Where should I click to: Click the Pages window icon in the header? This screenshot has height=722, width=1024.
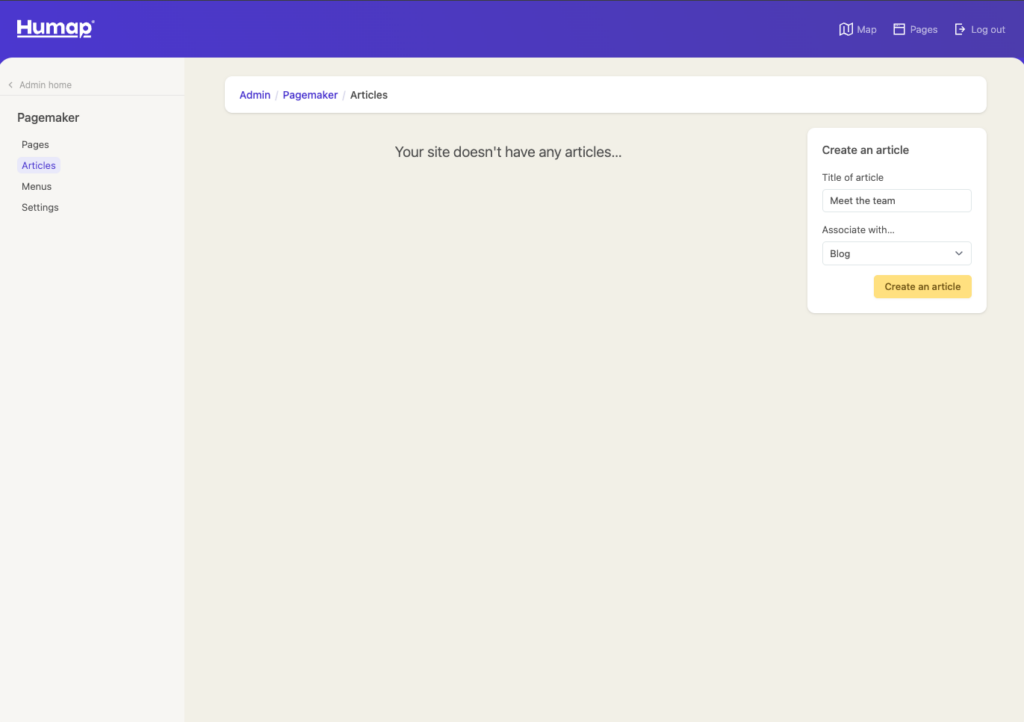point(899,30)
